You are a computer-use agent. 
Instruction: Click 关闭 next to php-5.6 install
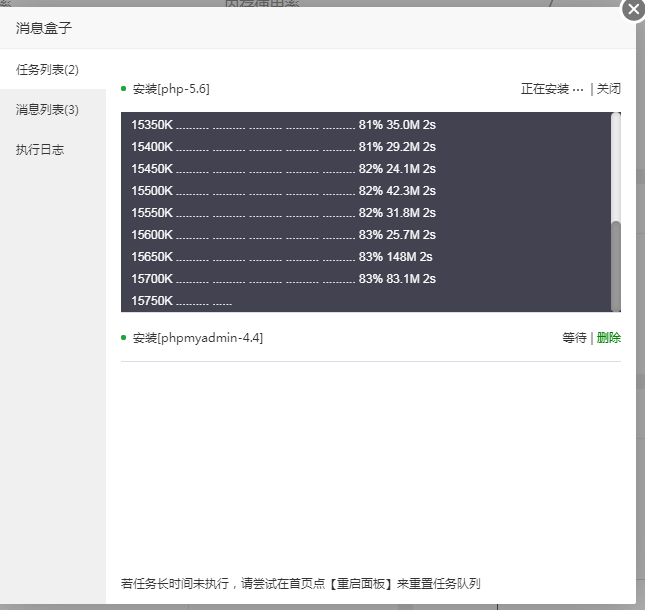coord(608,89)
